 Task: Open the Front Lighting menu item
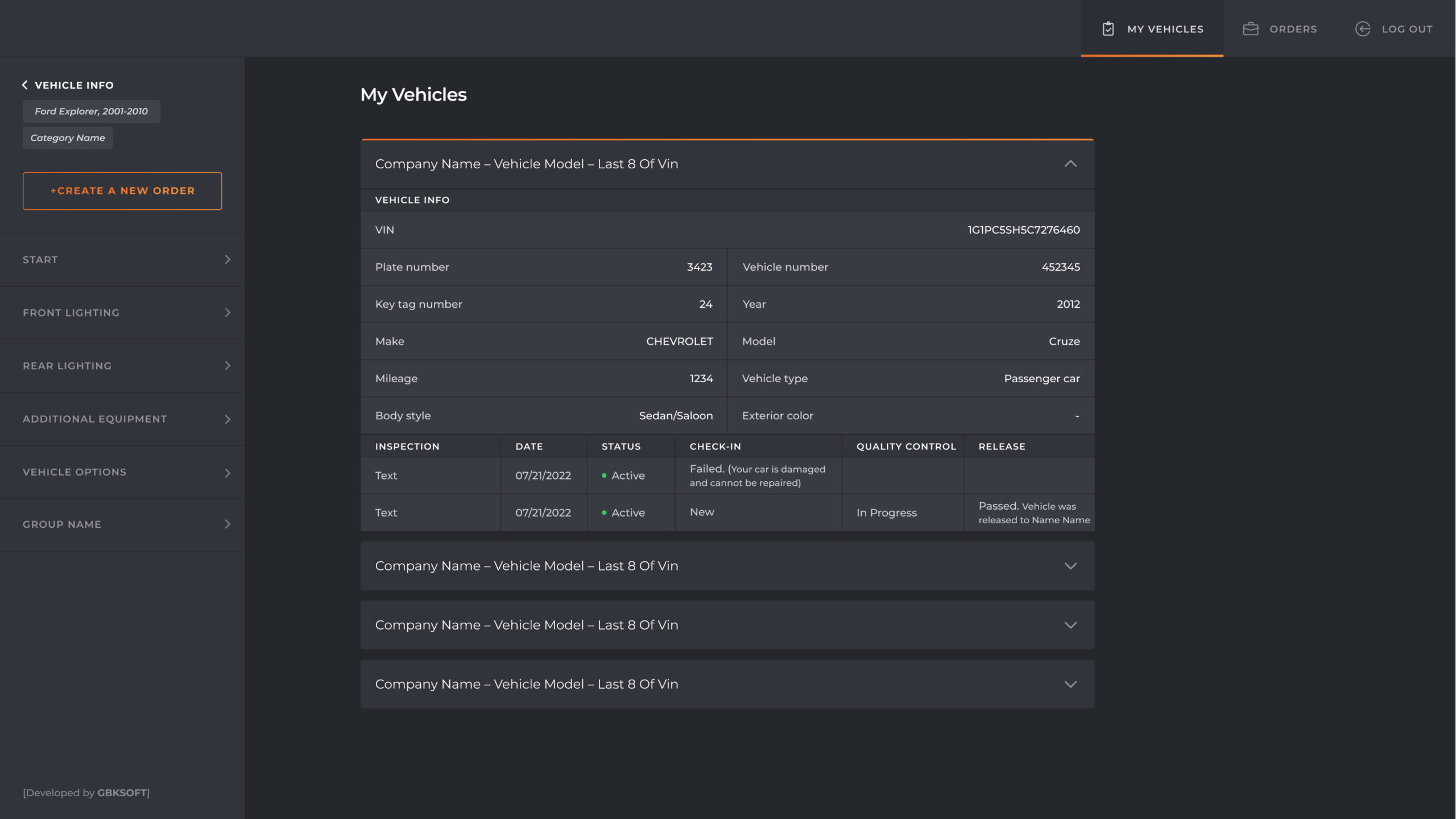tap(122, 312)
